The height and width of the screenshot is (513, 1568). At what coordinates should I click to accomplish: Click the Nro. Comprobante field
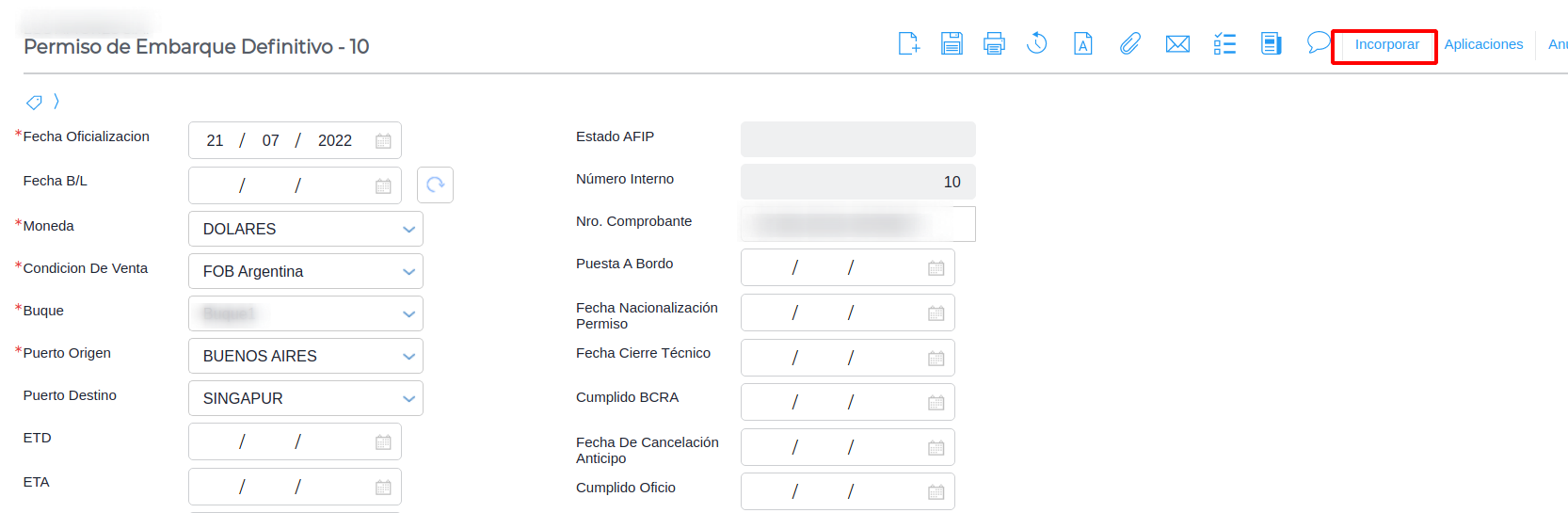[856, 224]
